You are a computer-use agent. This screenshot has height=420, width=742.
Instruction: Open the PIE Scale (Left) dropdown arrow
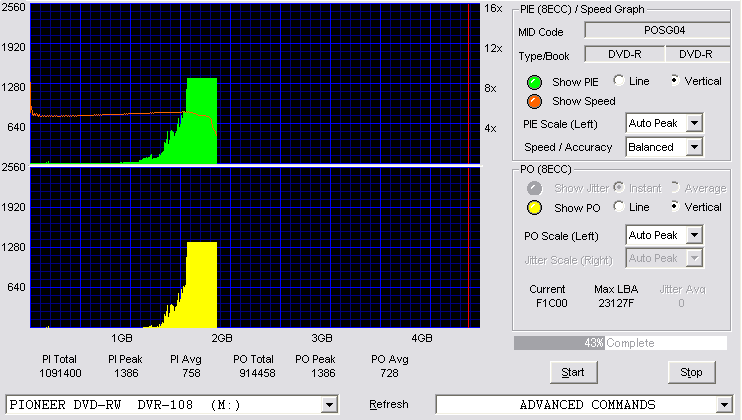[x=694, y=123]
